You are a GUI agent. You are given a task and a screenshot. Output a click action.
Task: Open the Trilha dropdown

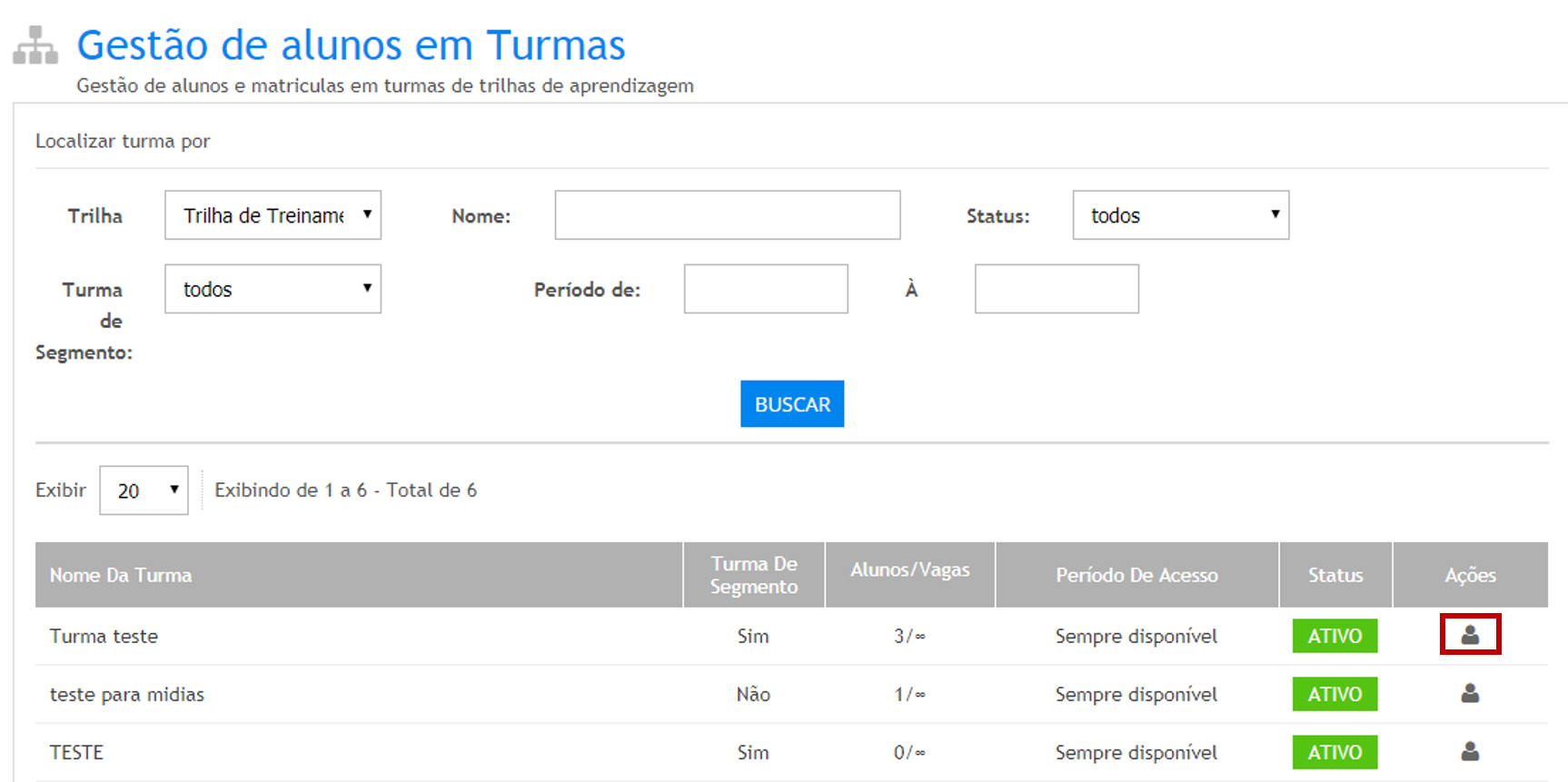(273, 215)
